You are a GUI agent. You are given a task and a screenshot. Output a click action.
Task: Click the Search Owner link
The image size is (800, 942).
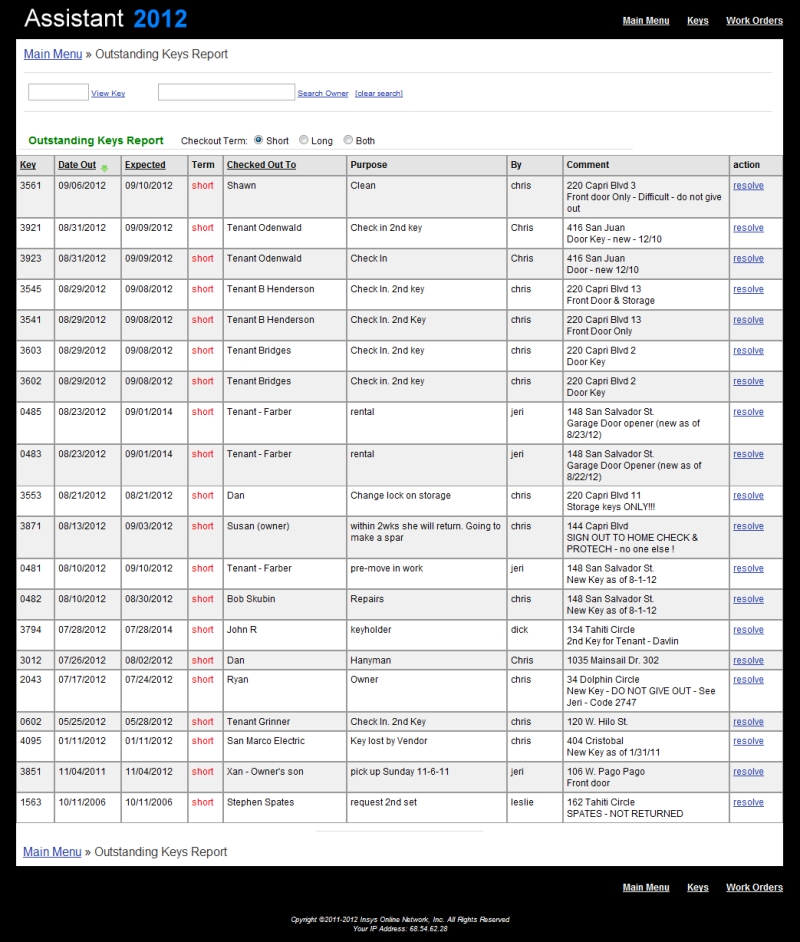point(323,94)
